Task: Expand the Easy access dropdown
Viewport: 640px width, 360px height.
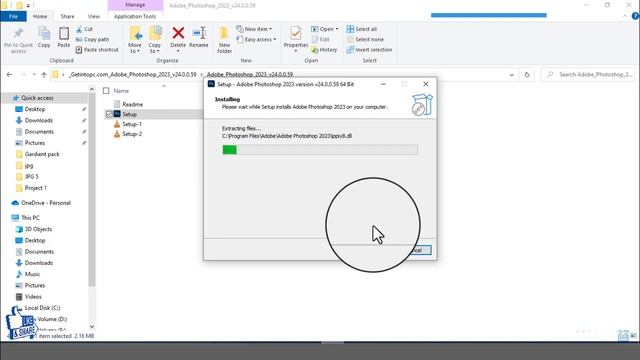Action: pos(256,39)
